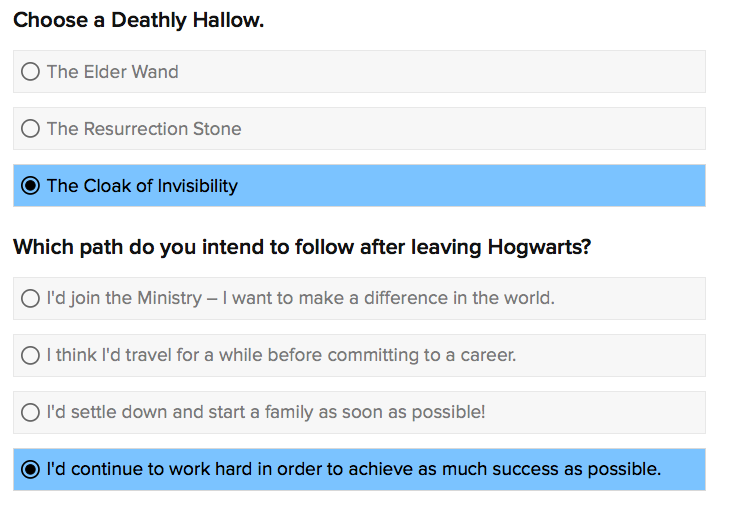Click empty right side of Resurrection Stone row
This screenshot has width=734, height=509.
pyautogui.click(x=520, y=129)
